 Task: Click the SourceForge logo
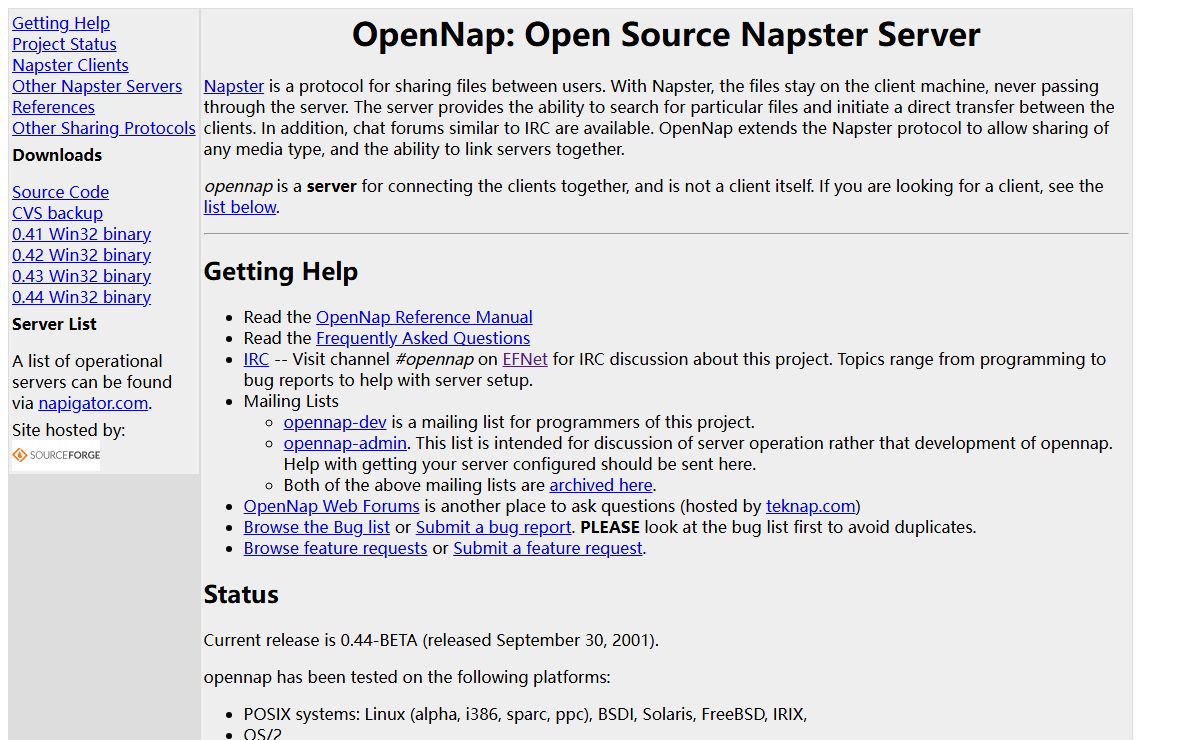(56, 455)
